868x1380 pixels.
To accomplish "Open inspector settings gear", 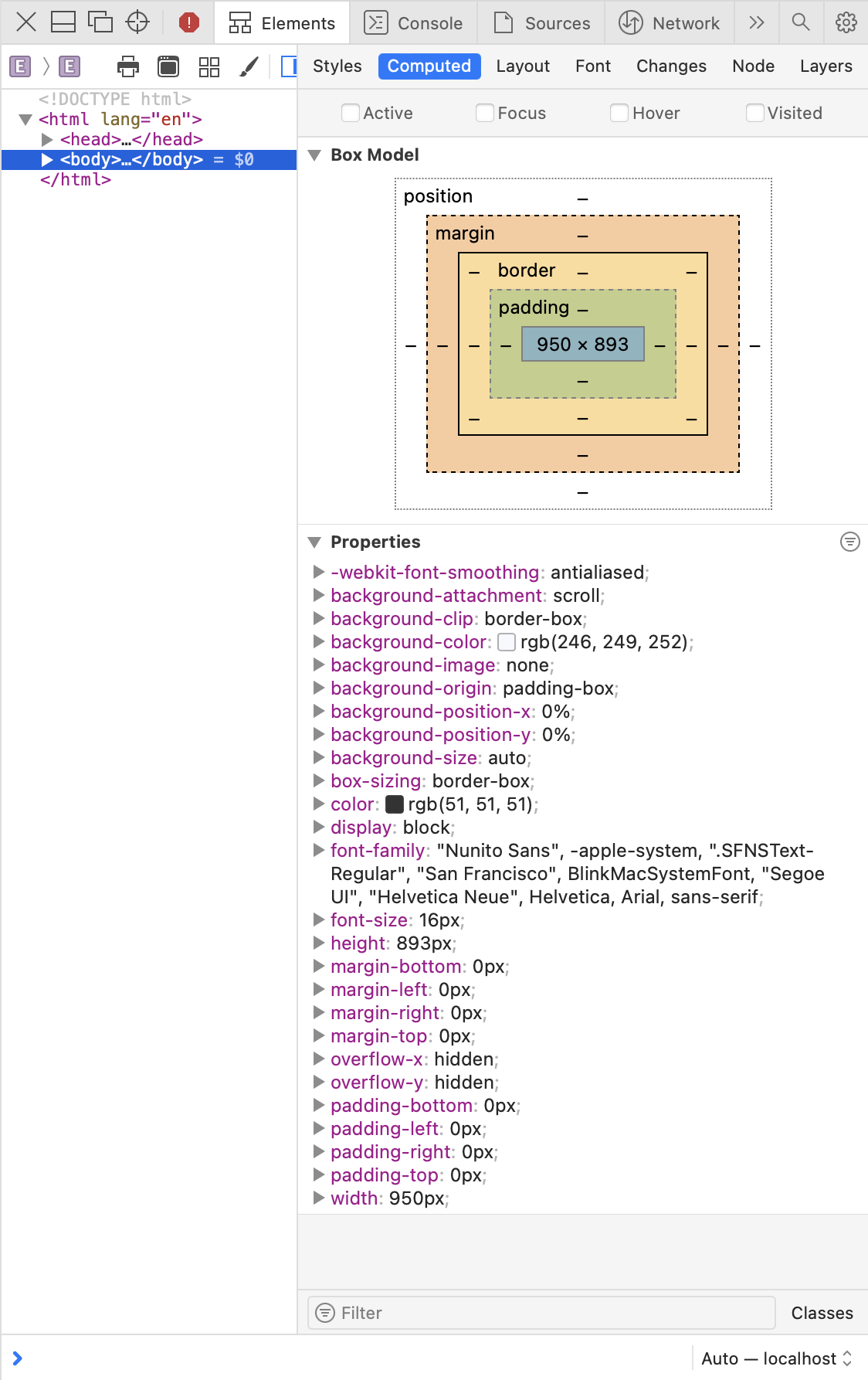I will (x=846, y=22).
